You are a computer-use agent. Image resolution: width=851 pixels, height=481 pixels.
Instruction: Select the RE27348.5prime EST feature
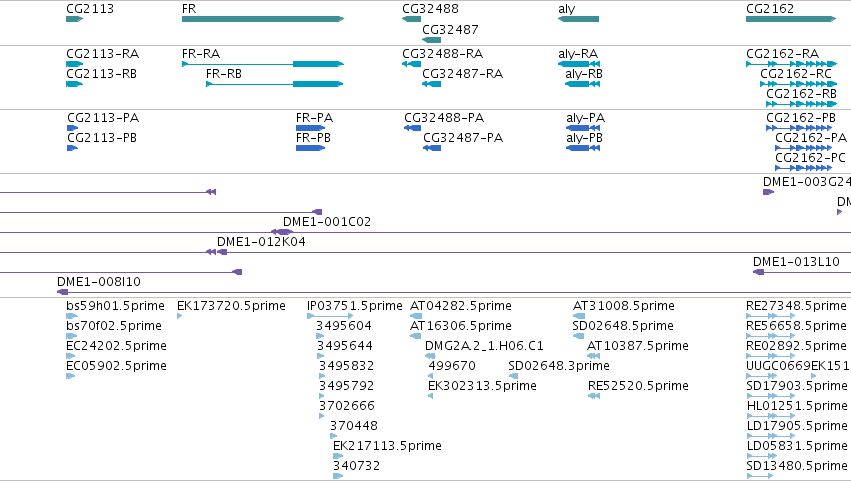pos(770,316)
